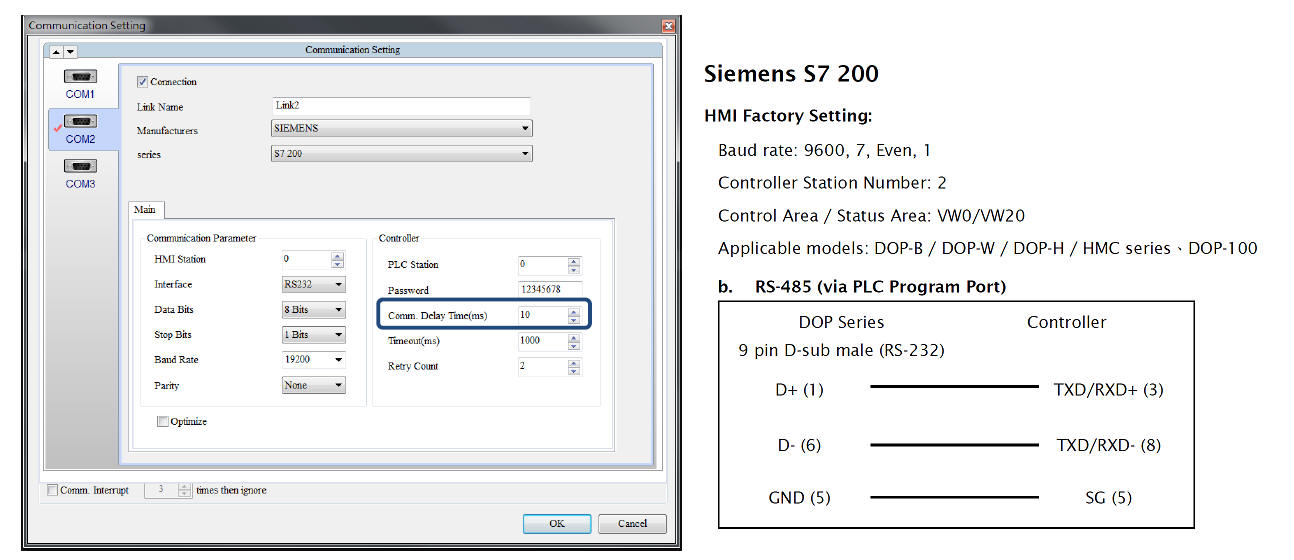Adjust the PLC Station stepper
Screen dimensions: 1294x560
pos(574,265)
